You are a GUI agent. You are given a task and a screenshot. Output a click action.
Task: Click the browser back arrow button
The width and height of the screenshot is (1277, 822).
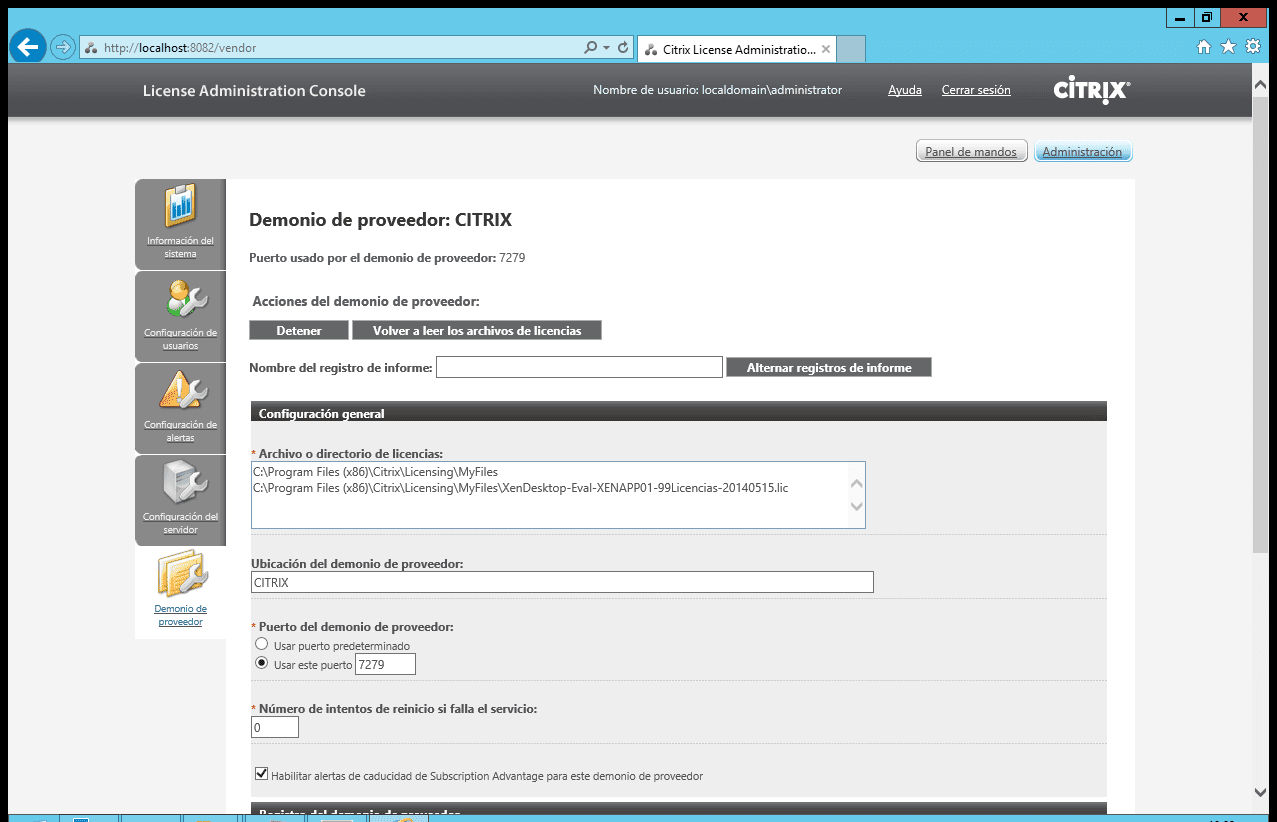pyautogui.click(x=27, y=47)
